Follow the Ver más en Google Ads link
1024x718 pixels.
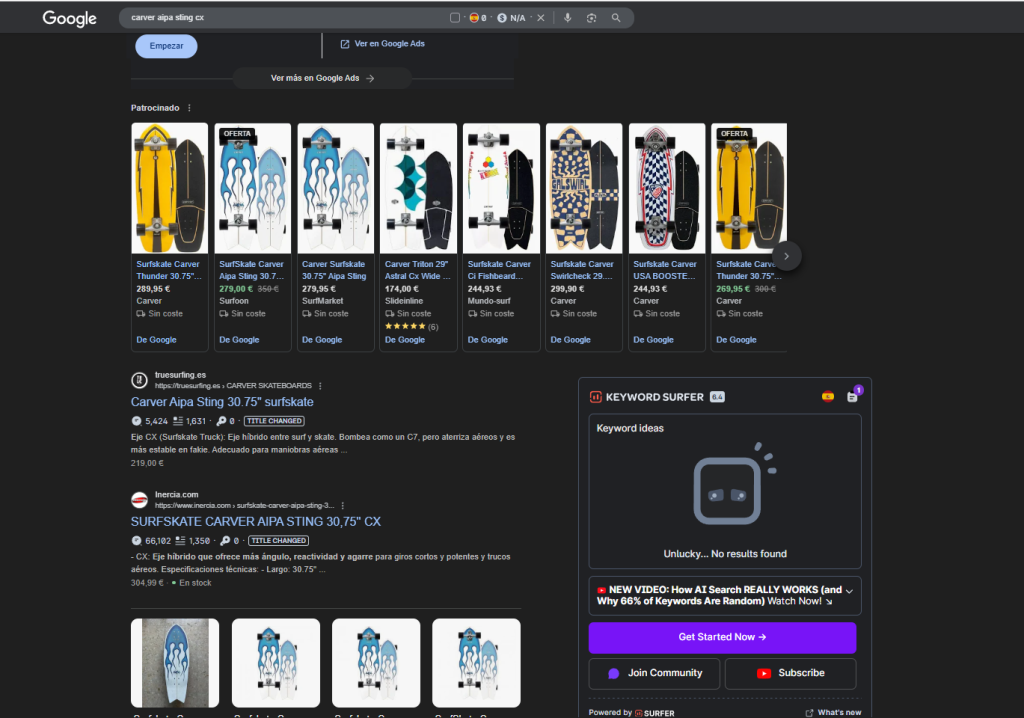coord(322,78)
